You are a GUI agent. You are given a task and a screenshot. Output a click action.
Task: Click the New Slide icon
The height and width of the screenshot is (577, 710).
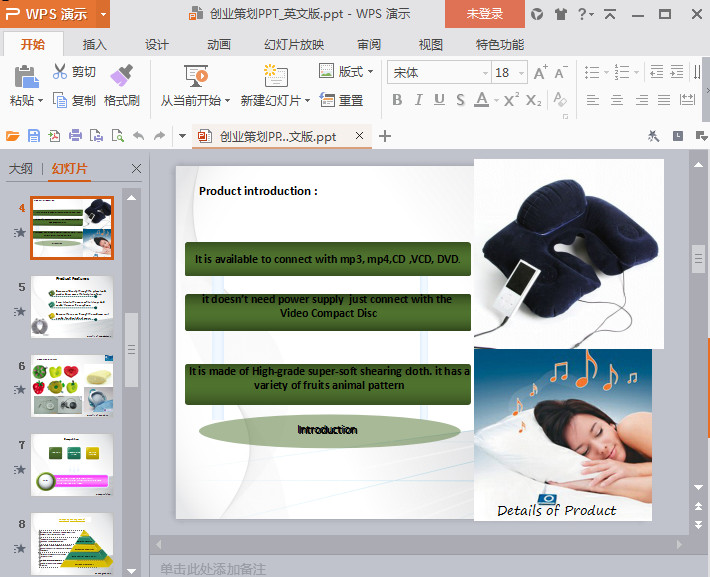tap(276, 75)
